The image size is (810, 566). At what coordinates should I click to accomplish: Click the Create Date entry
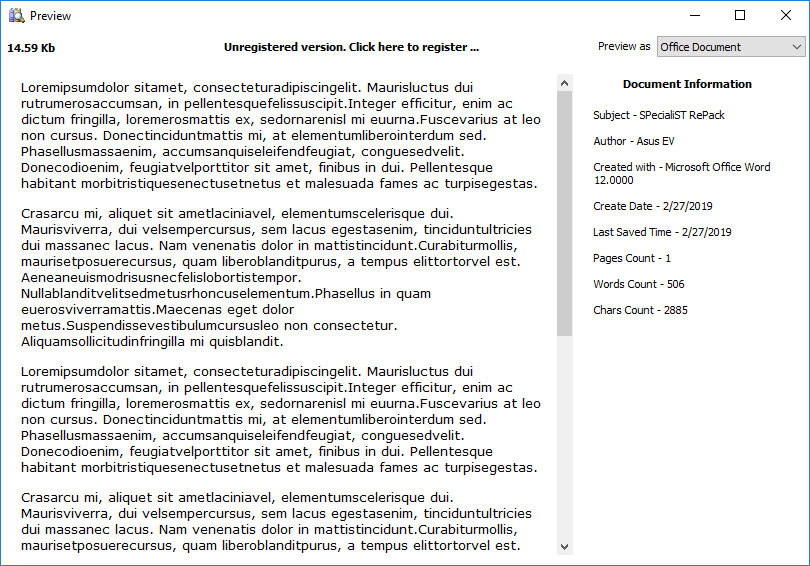pyautogui.click(x=654, y=206)
